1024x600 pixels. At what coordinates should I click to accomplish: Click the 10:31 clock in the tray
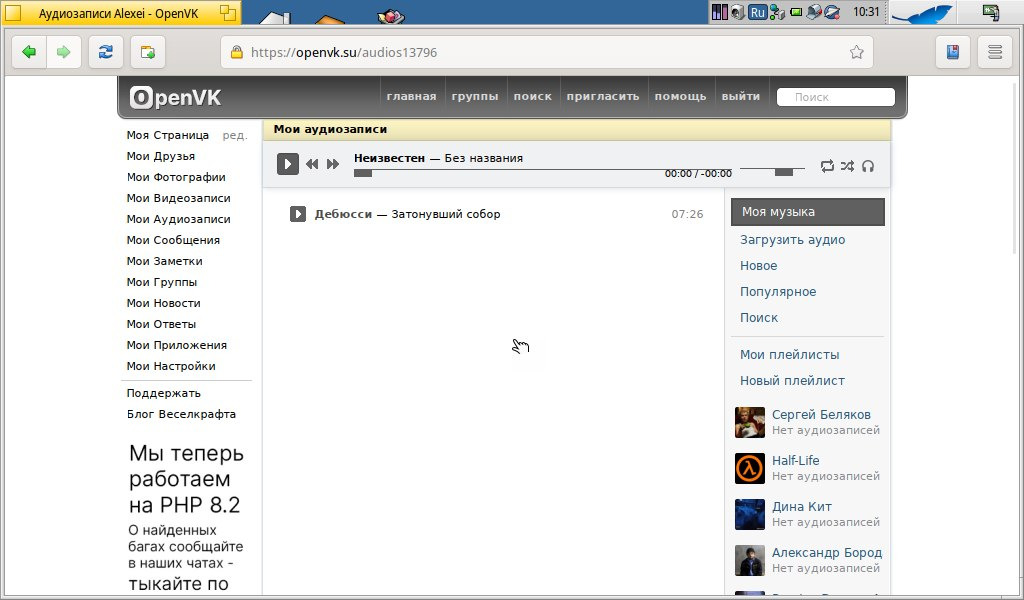pos(866,12)
